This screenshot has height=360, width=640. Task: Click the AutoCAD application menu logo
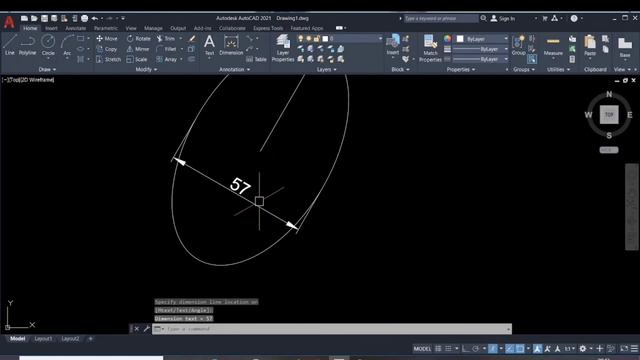point(9,22)
